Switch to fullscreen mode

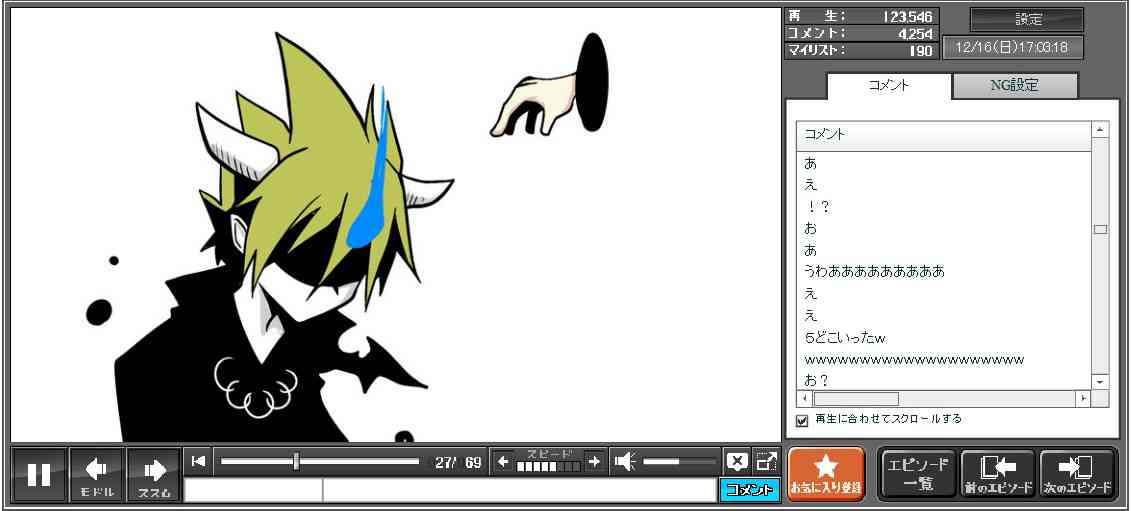coord(766,461)
